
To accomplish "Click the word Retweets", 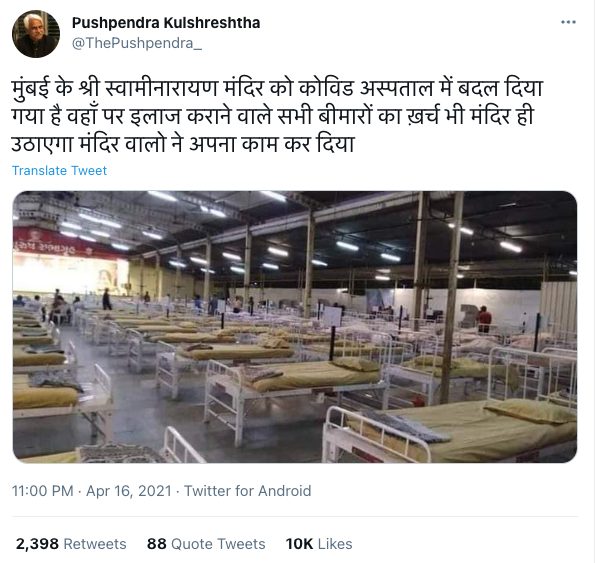I will point(95,544).
